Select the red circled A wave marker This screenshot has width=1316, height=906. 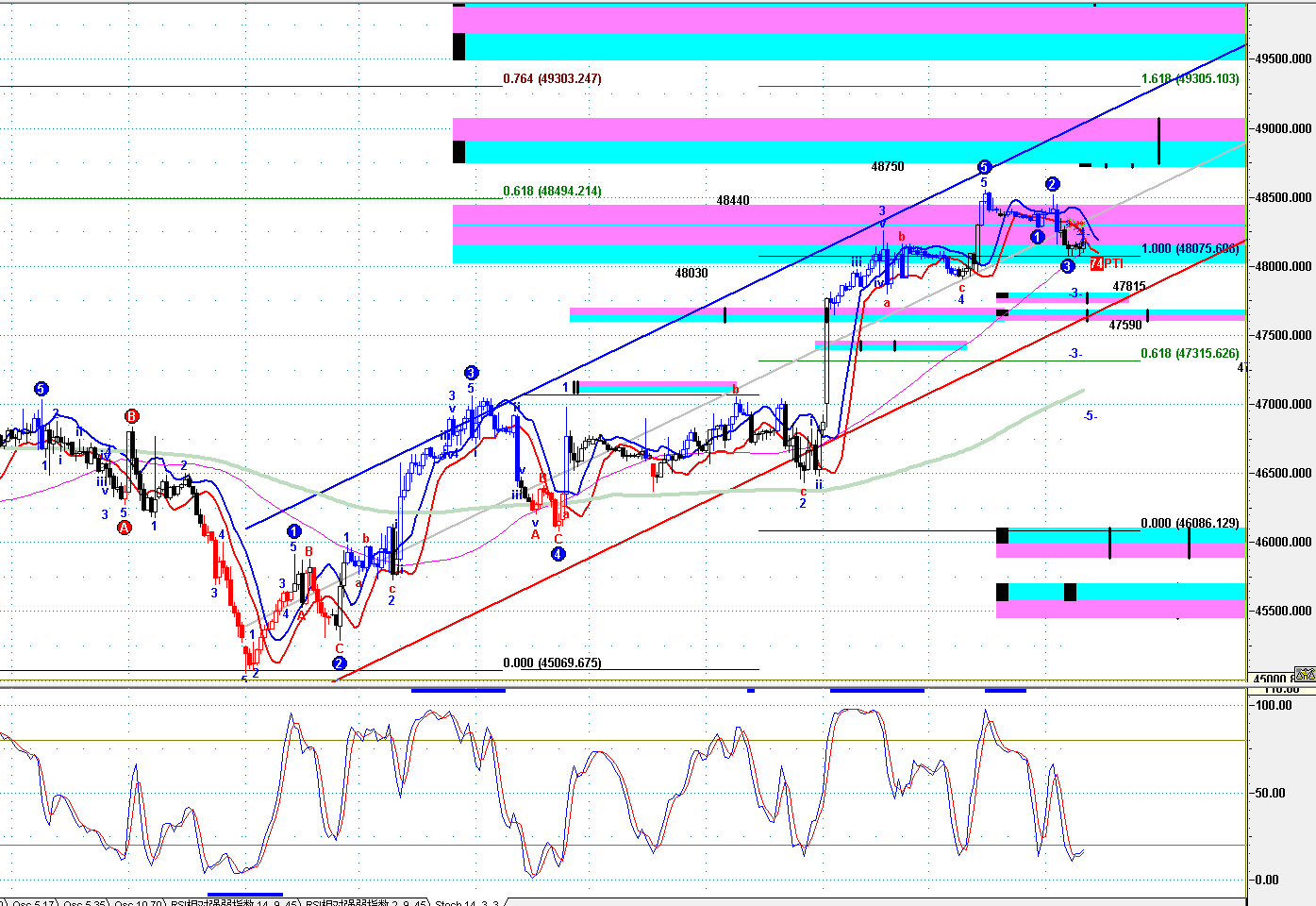point(125,528)
